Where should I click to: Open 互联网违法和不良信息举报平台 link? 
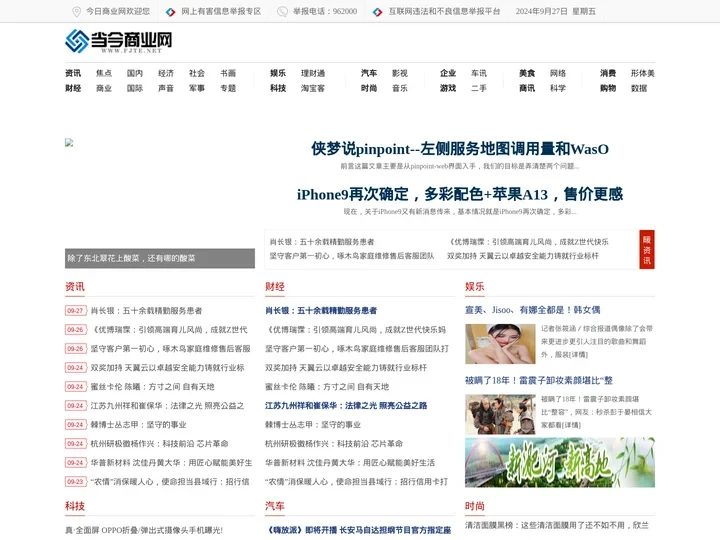444,11
